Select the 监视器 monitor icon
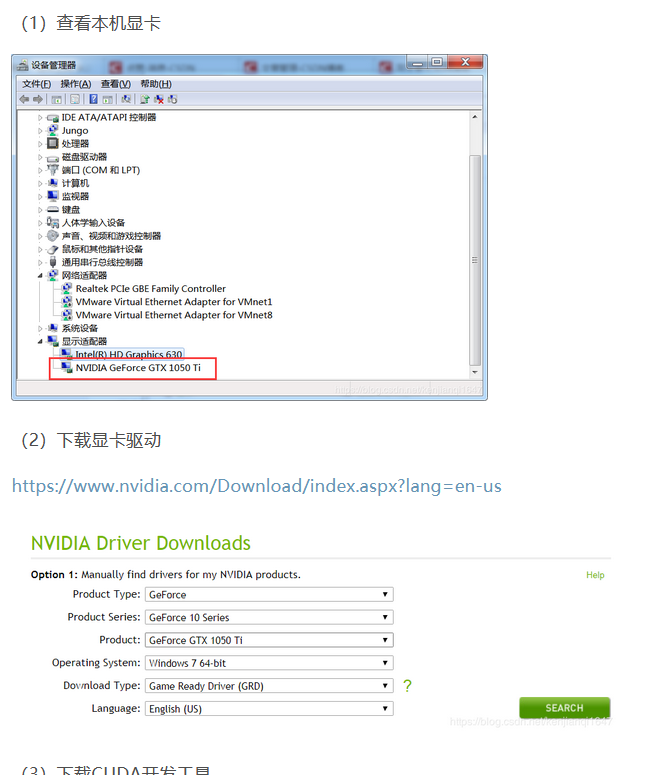The height and width of the screenshot is (775, 658). tap(53, 196)
